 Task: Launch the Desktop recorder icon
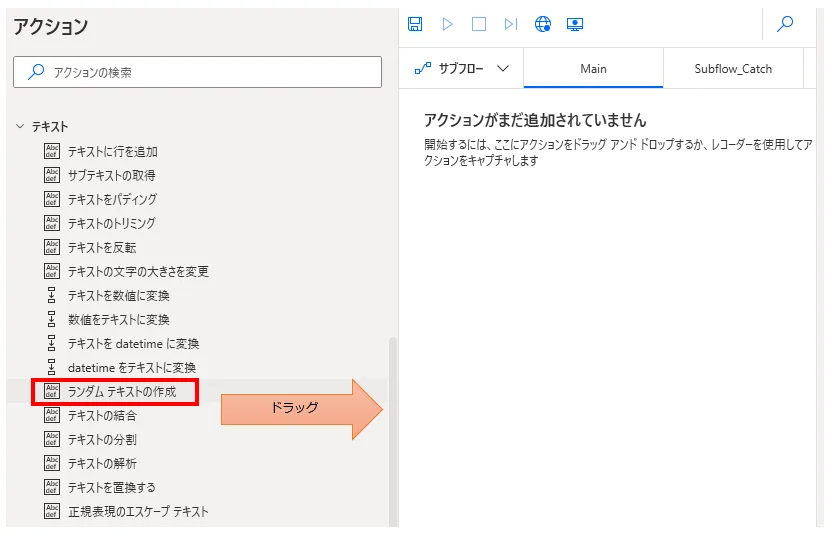coord(575,24)
